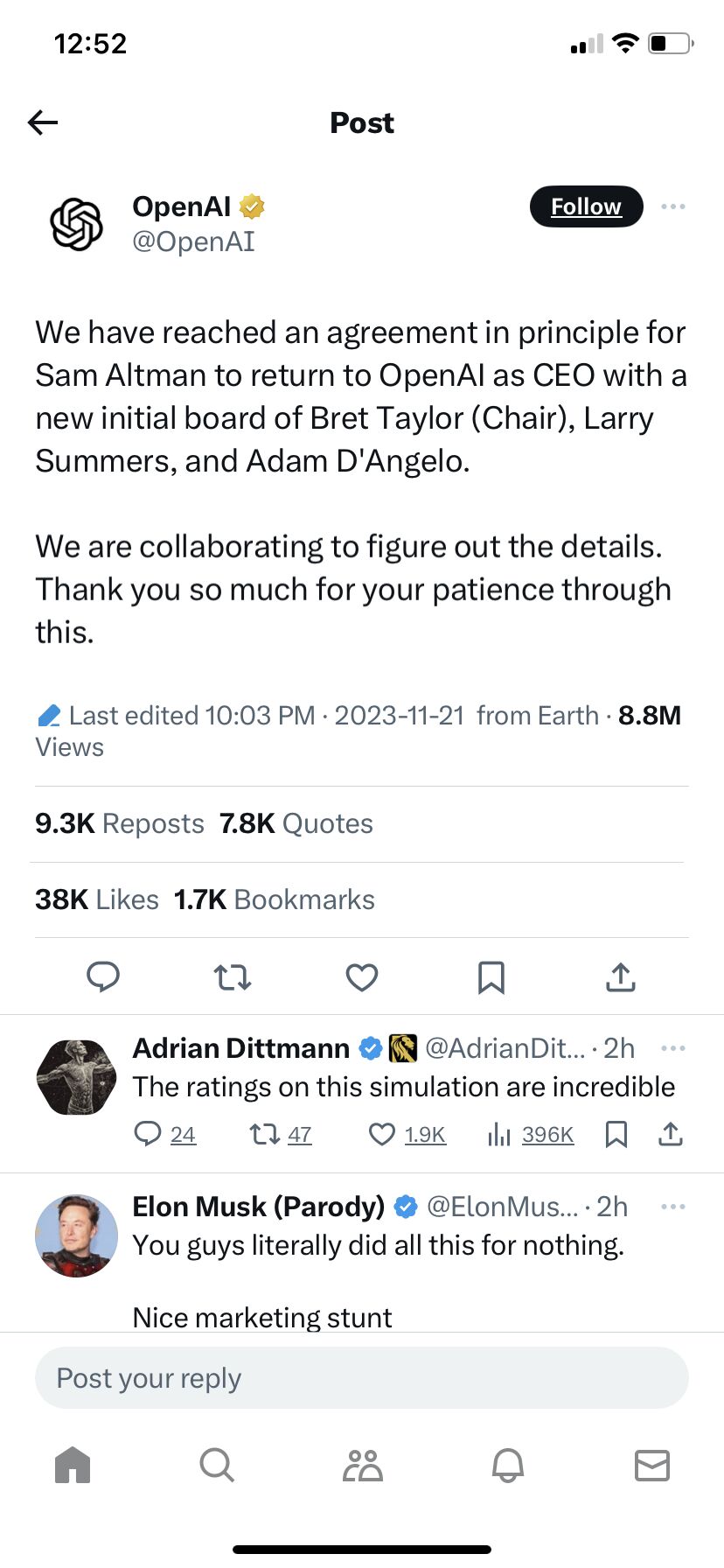Open the Notifications bell
Screen dimensions: 724x1568
pos(508,1465)
